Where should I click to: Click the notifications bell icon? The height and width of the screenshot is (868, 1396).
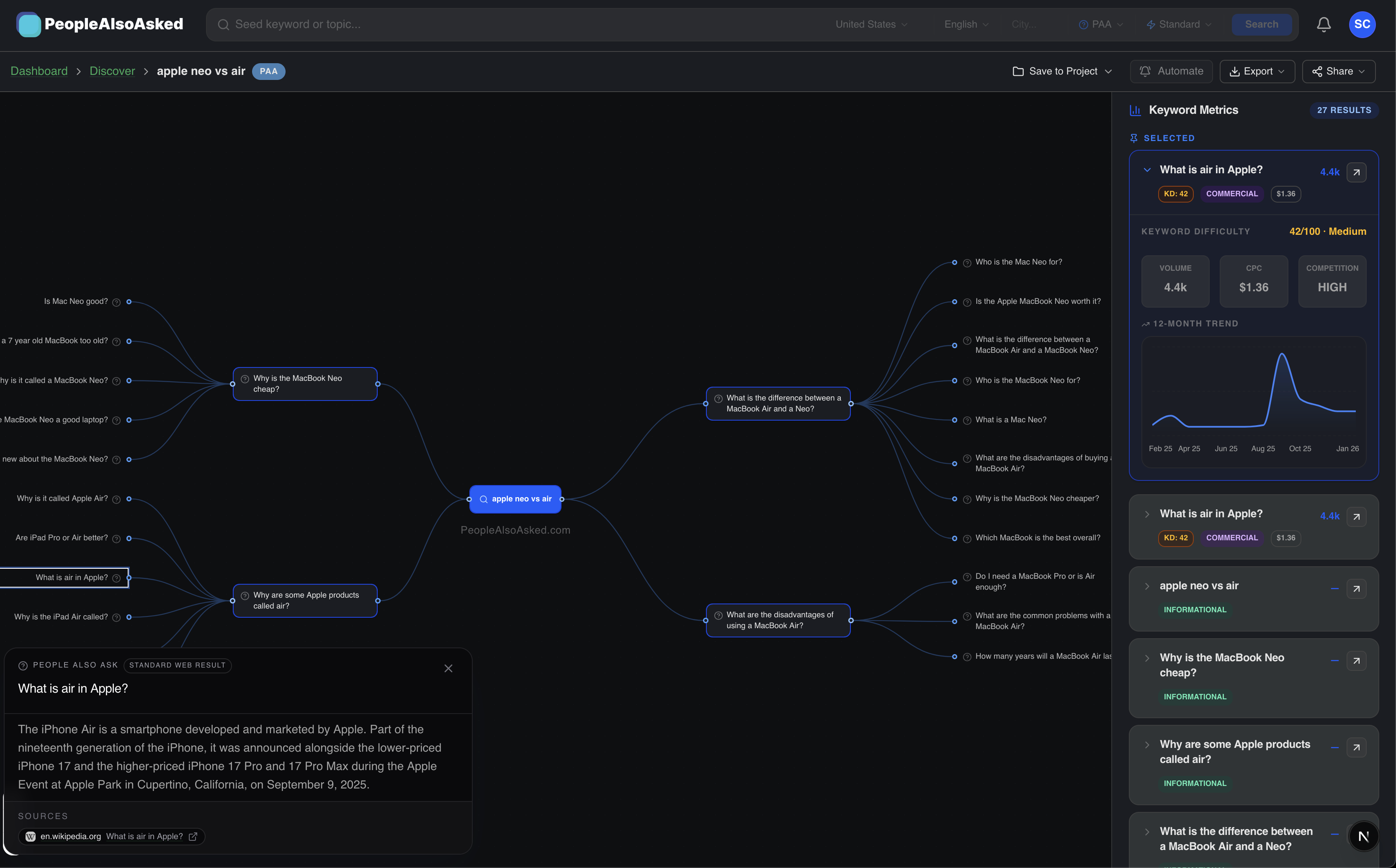click(x=1324, y=24)
